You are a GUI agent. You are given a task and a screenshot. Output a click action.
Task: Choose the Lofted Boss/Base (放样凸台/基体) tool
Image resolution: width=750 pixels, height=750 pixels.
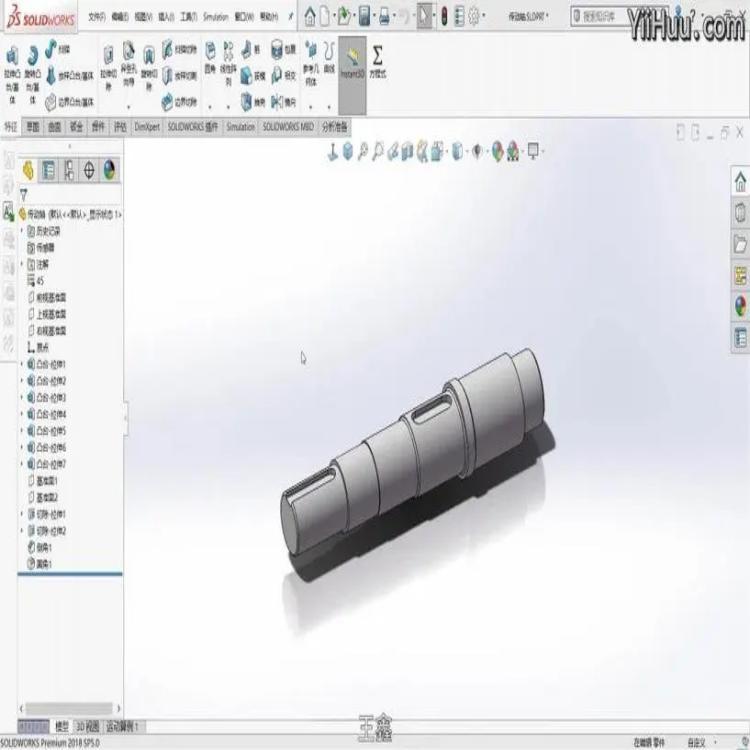coord(70,76)
